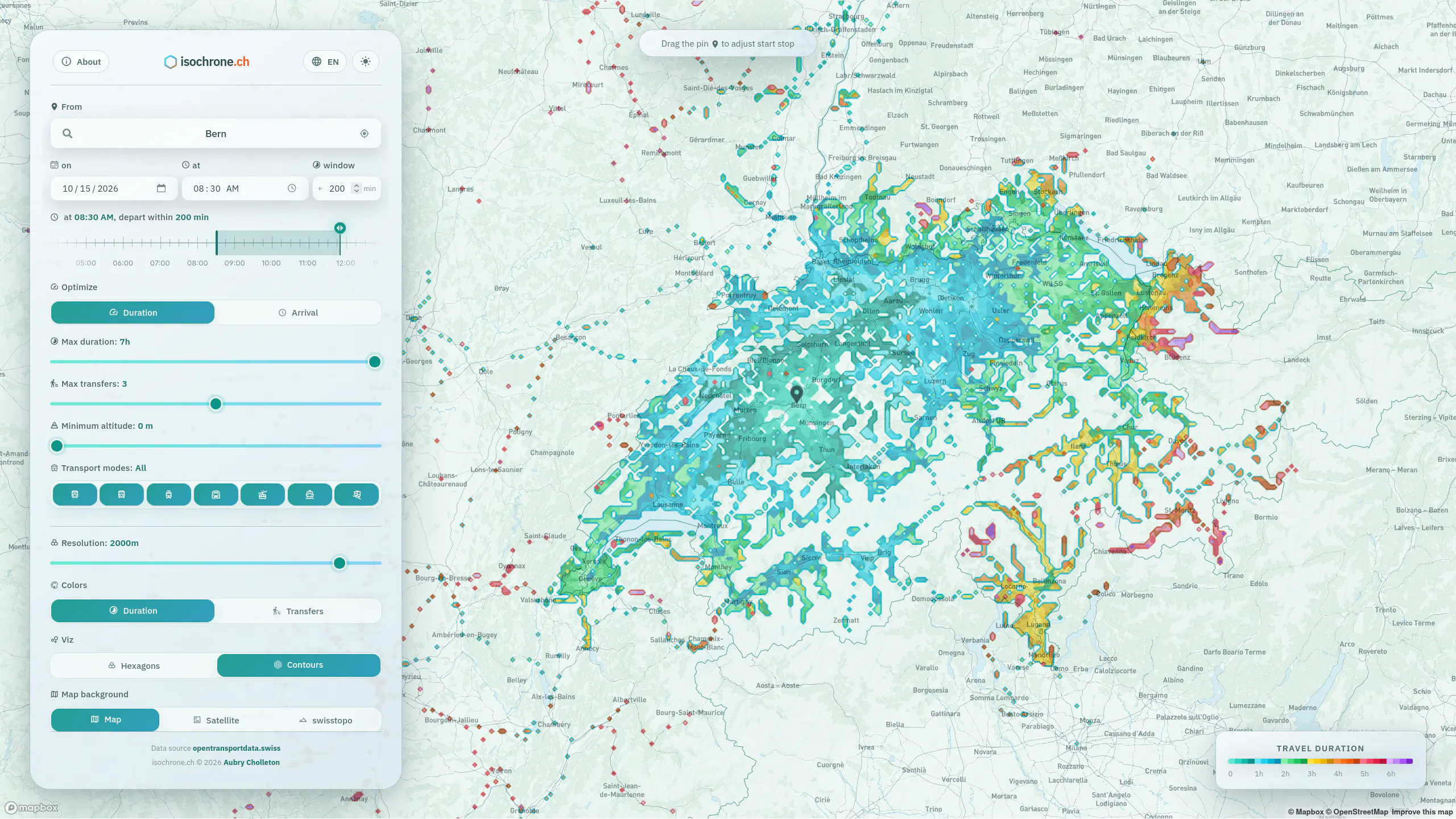Click the departure window handle on the timeline
Viewport: 1456px width, 819px height.
[340, 228]
